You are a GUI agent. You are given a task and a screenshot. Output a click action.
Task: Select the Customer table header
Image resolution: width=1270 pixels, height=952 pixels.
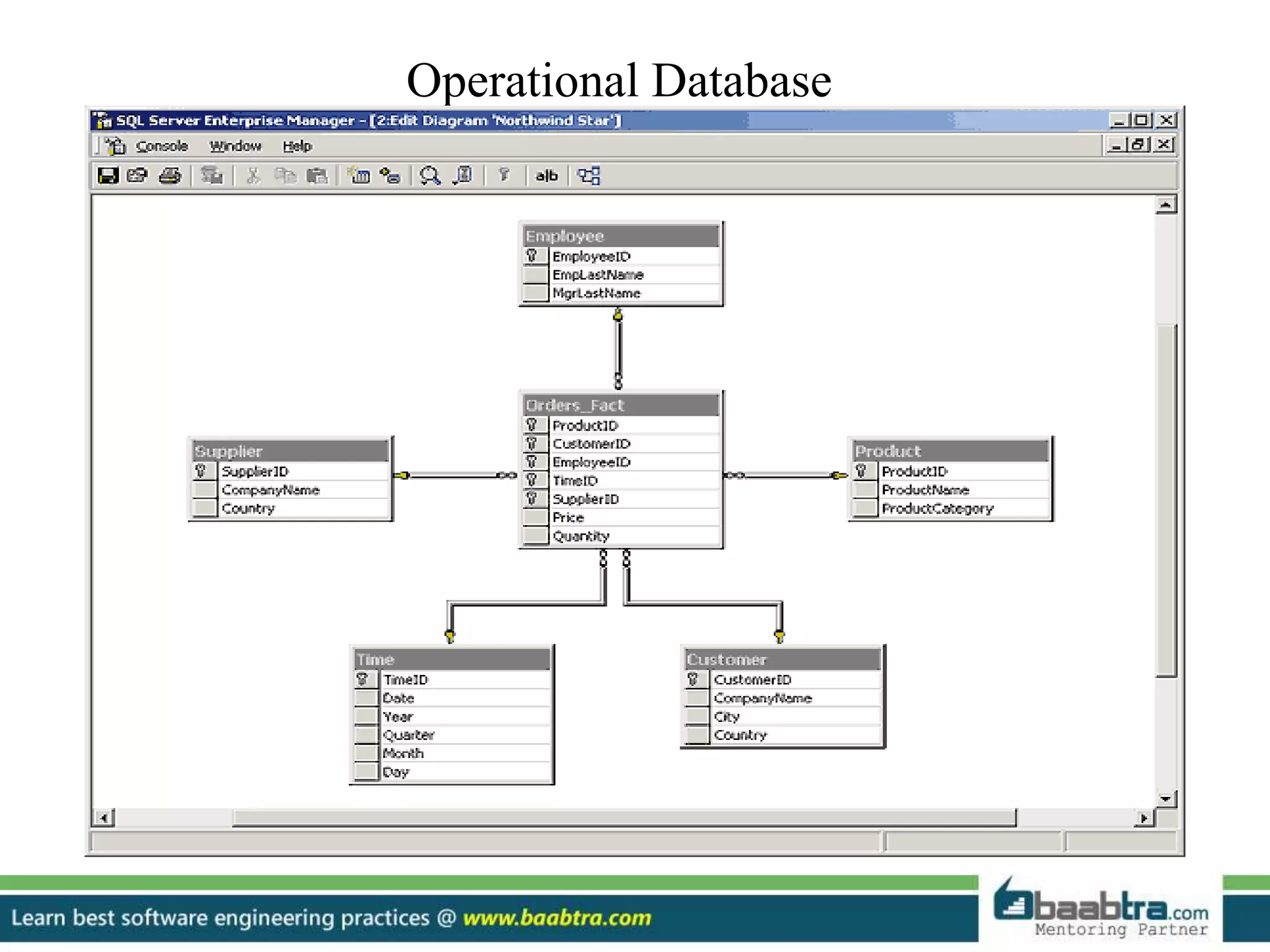783,659
